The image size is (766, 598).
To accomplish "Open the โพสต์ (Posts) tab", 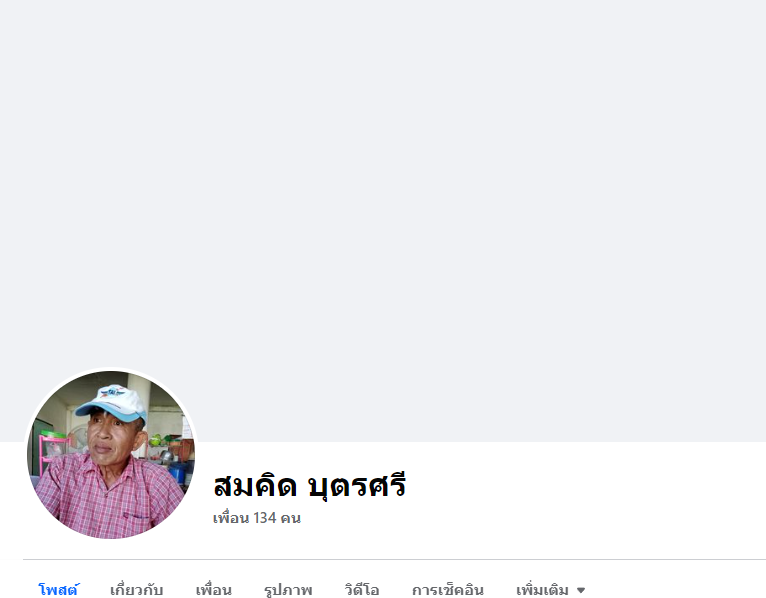I will (x=58, y=590).
